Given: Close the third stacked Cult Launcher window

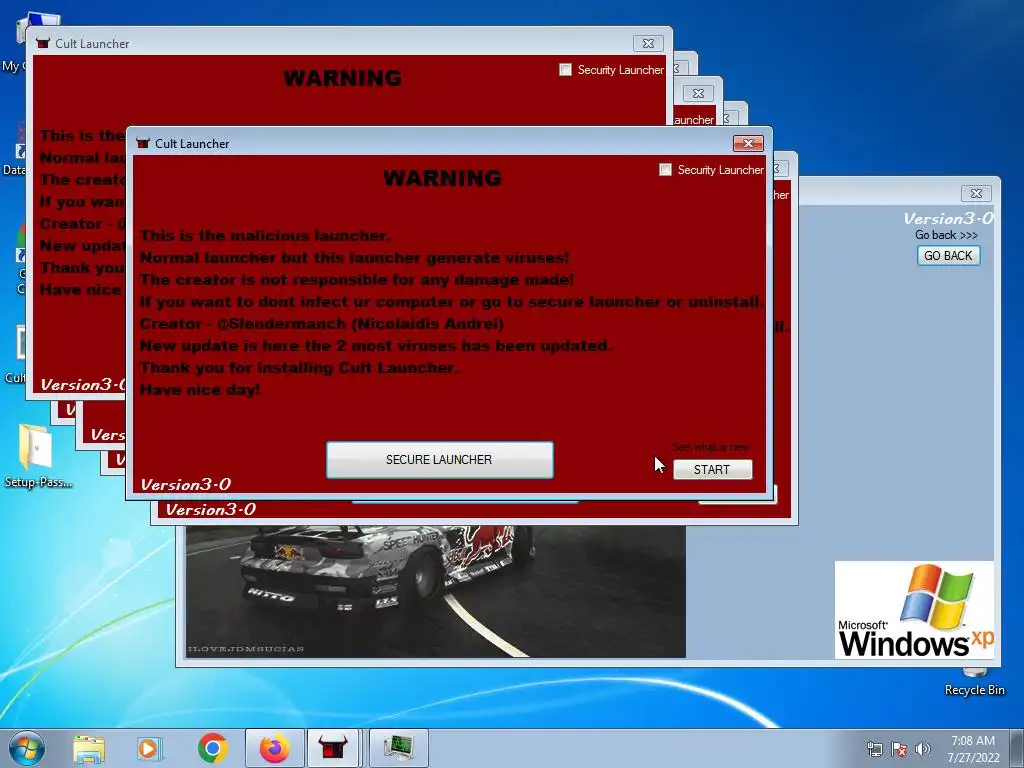Looking at the screenshot, I should coord(698,93).
